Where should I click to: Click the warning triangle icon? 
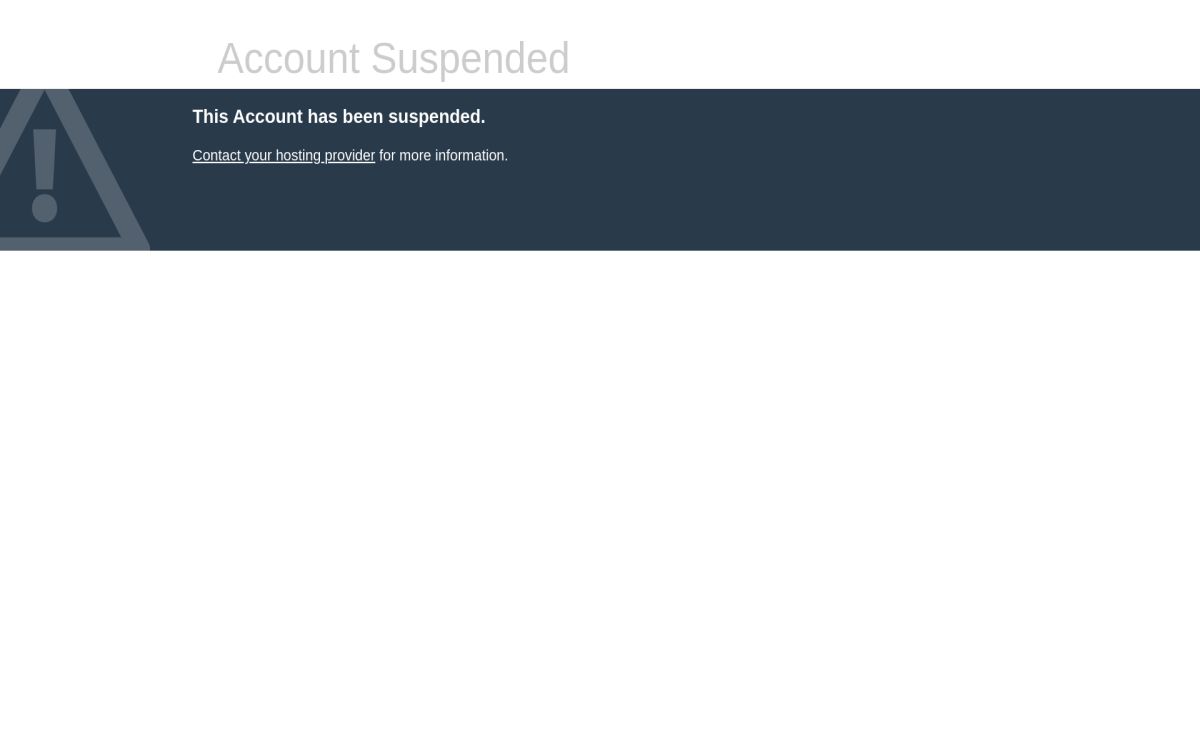point(70,170)
